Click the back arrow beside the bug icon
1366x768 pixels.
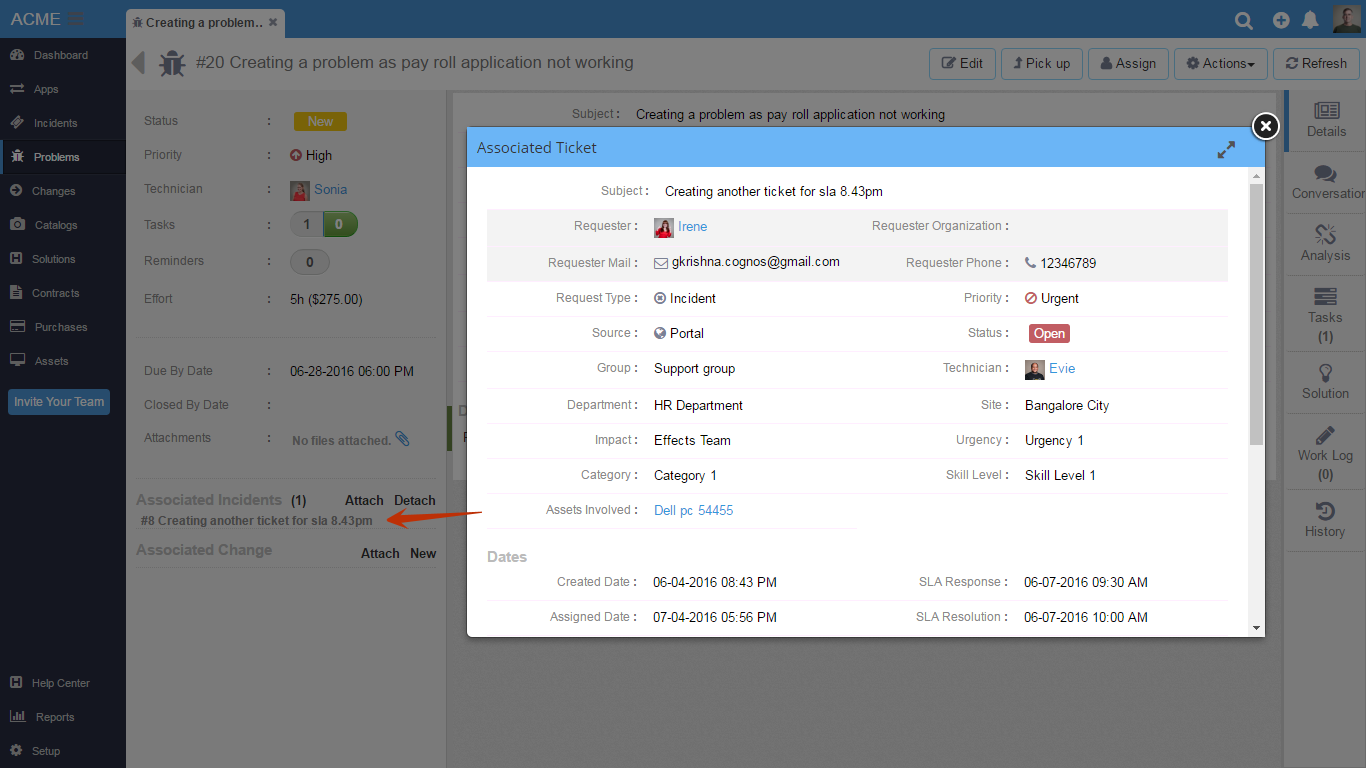click(x=138, y=63)
